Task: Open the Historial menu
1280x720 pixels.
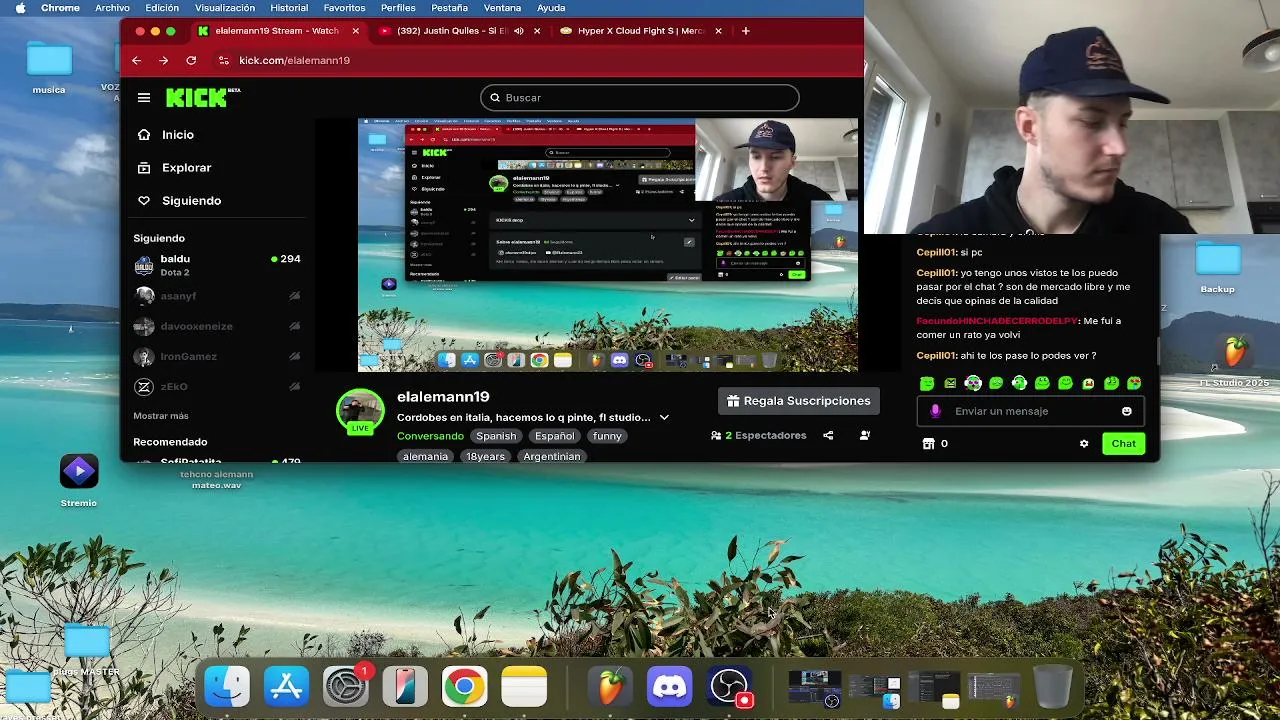Action: (289, 8)
